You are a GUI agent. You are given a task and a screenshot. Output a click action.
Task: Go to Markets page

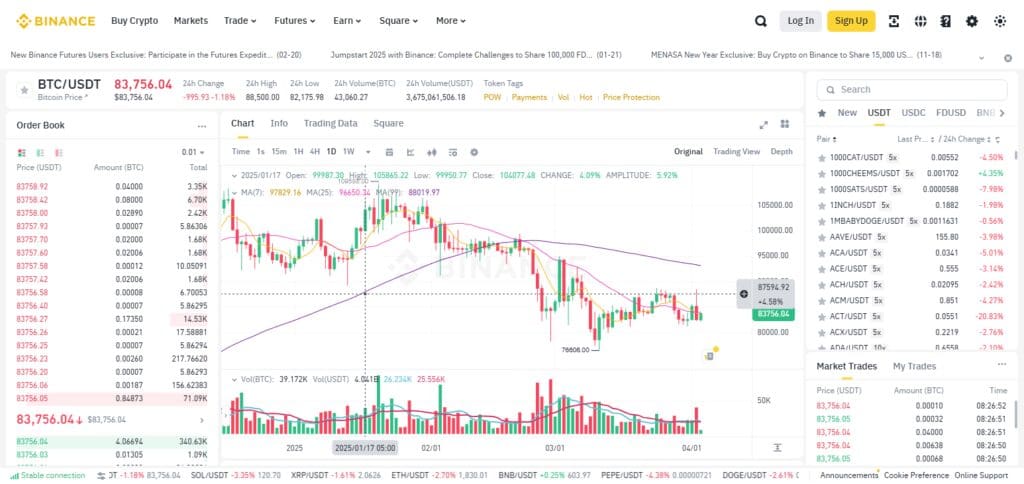pyautogui.click(x=191, y=21)
